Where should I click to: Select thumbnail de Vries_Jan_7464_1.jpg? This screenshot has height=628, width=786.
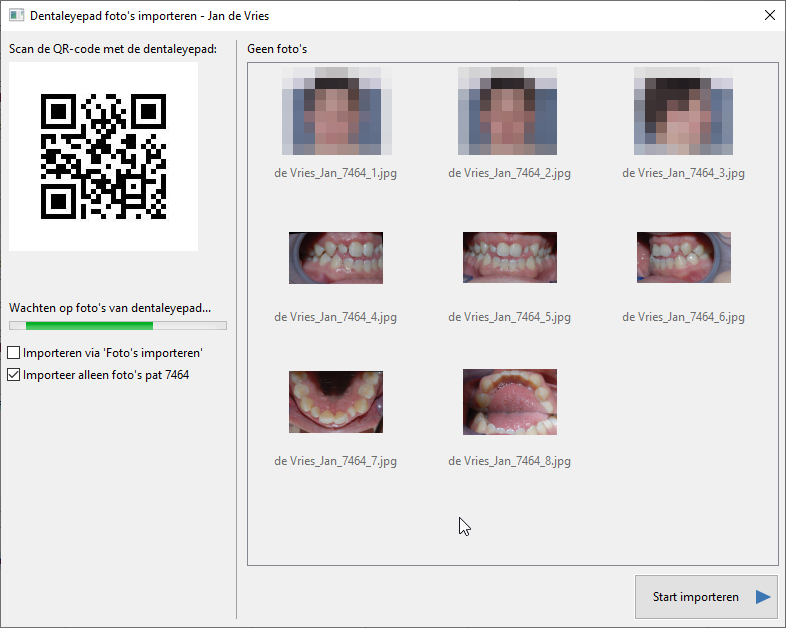click(336, 111)
